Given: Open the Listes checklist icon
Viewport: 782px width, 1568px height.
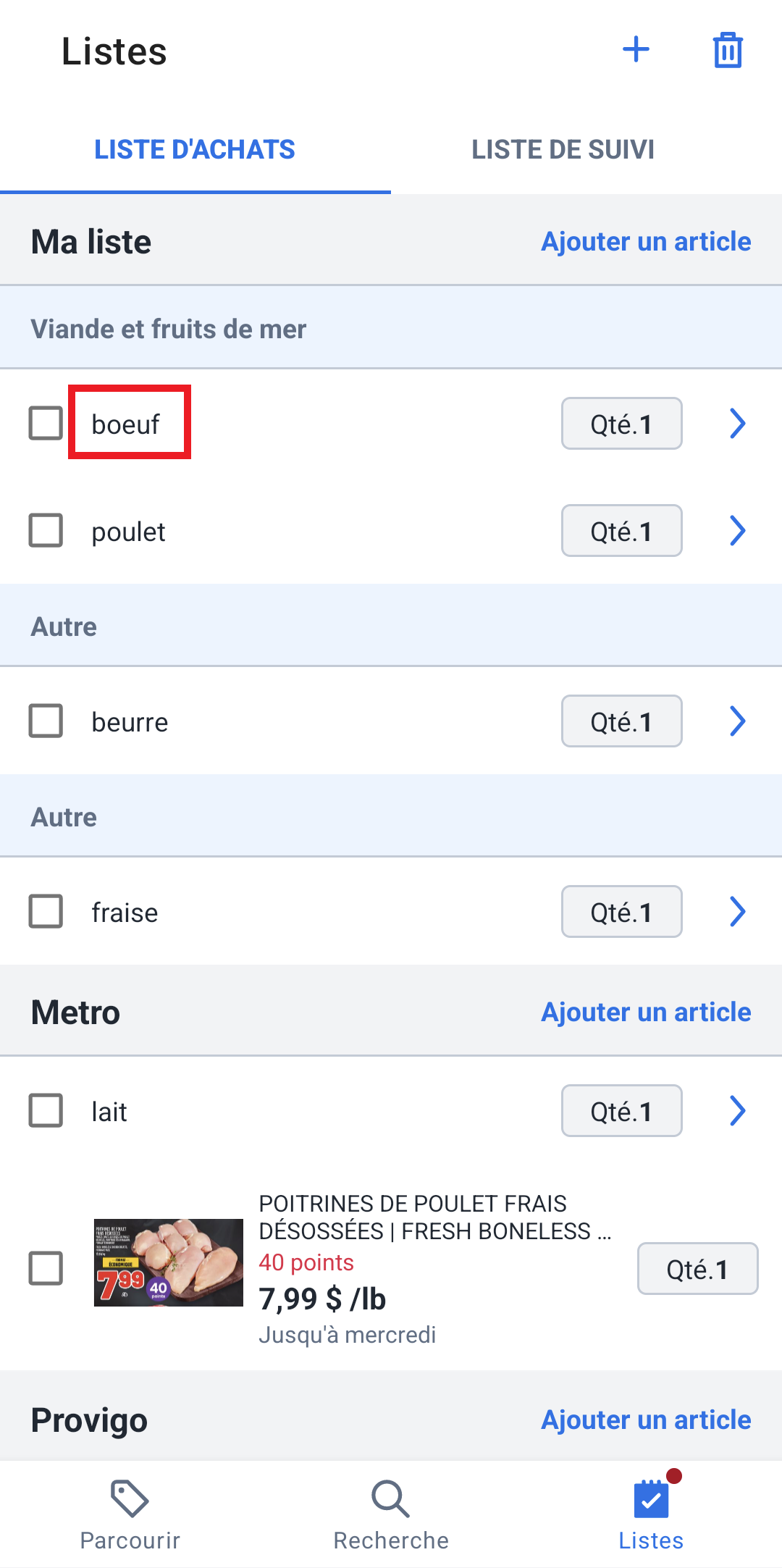Looking at the screenshot, I should pos(651,1498).
